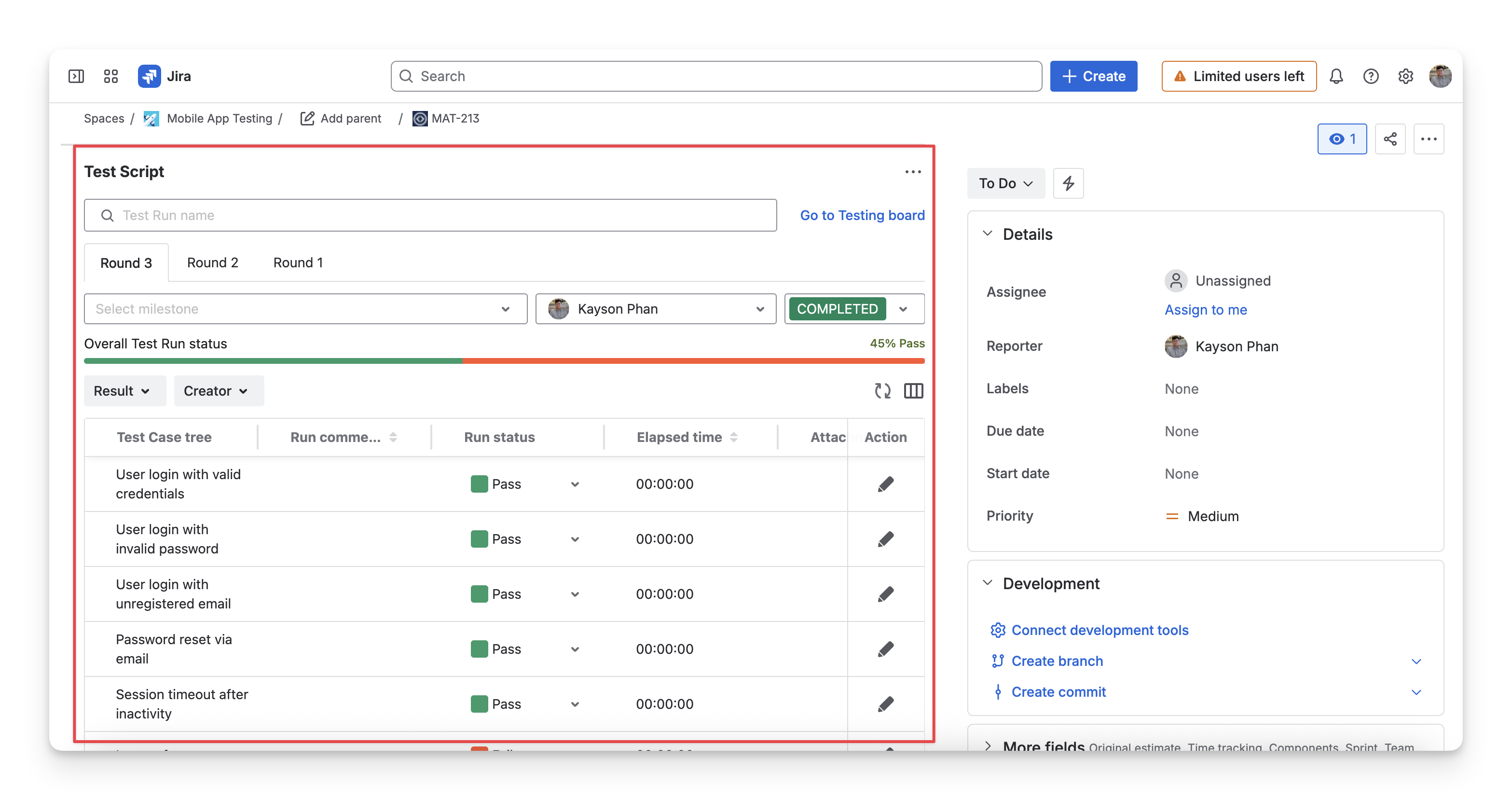Click the Overall Test Run progress bar

pyautogui.click(x=504, y=361)
